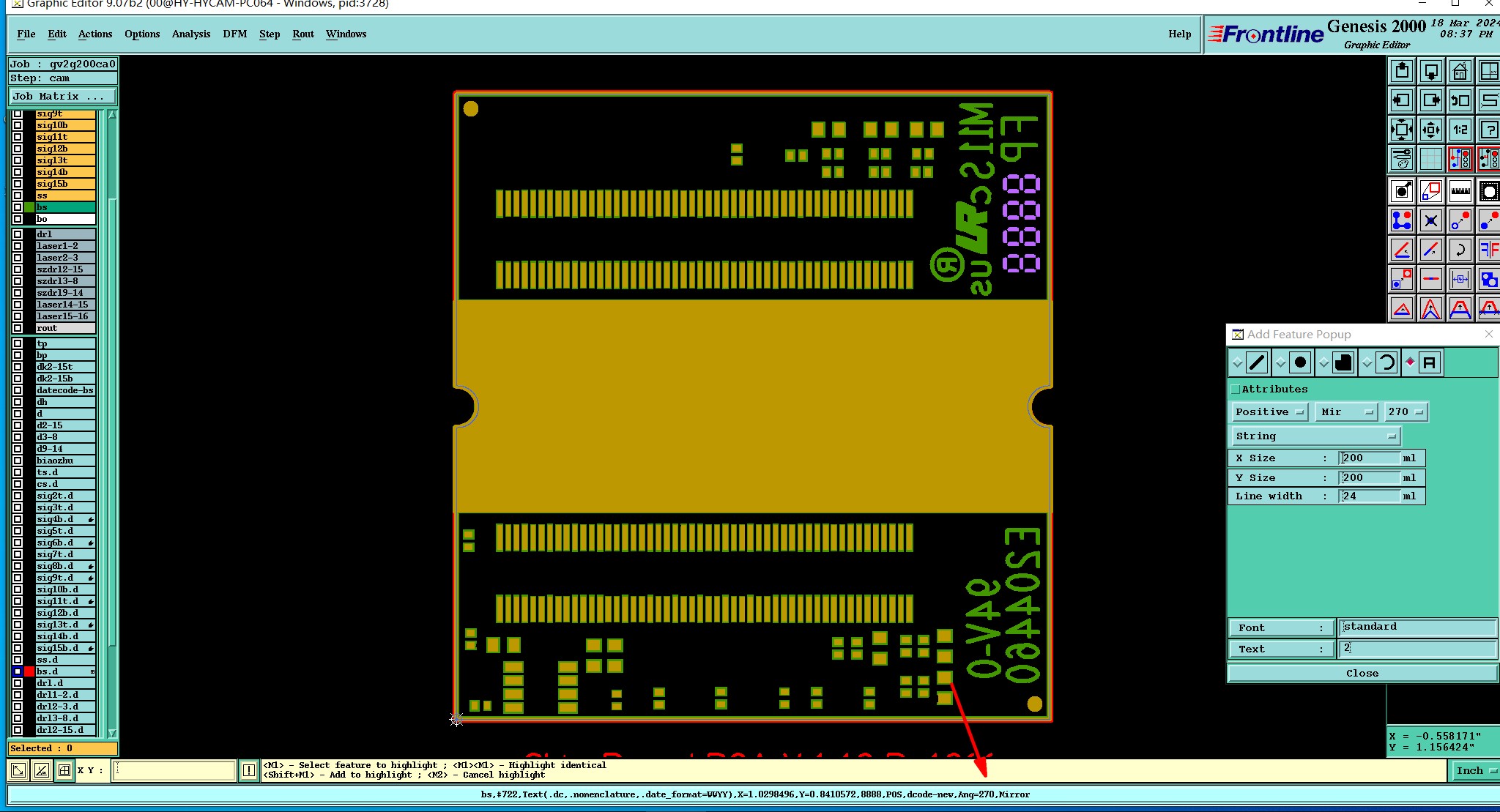
Task: Click the Close button in popup
Action: pyautogui.click(x=1362, y=673)
